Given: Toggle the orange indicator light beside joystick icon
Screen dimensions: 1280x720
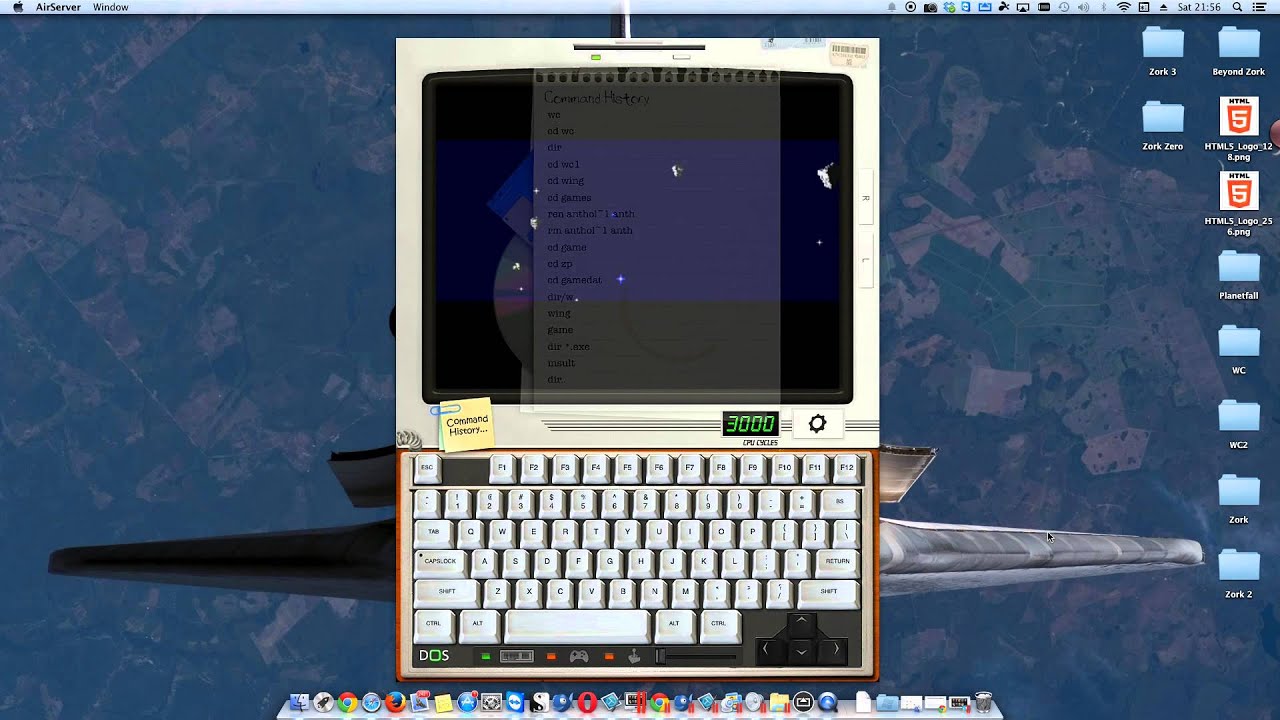Looking at the screenshot, I should point(609,656).
